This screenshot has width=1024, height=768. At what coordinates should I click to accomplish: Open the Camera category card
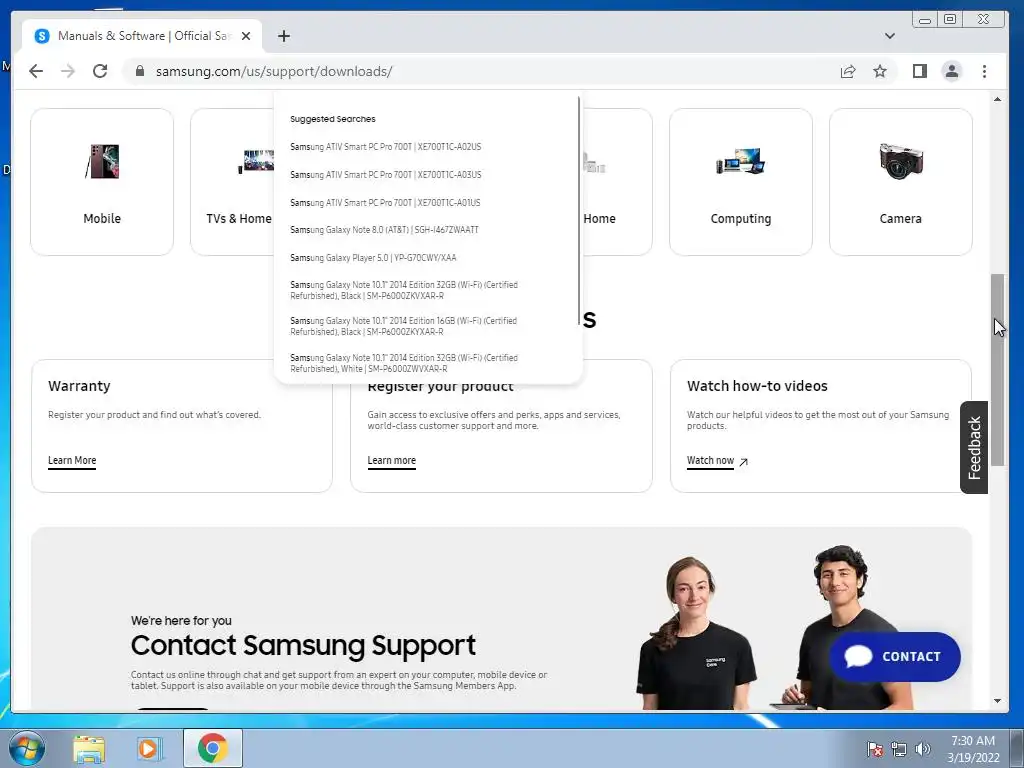click(901, 182)
